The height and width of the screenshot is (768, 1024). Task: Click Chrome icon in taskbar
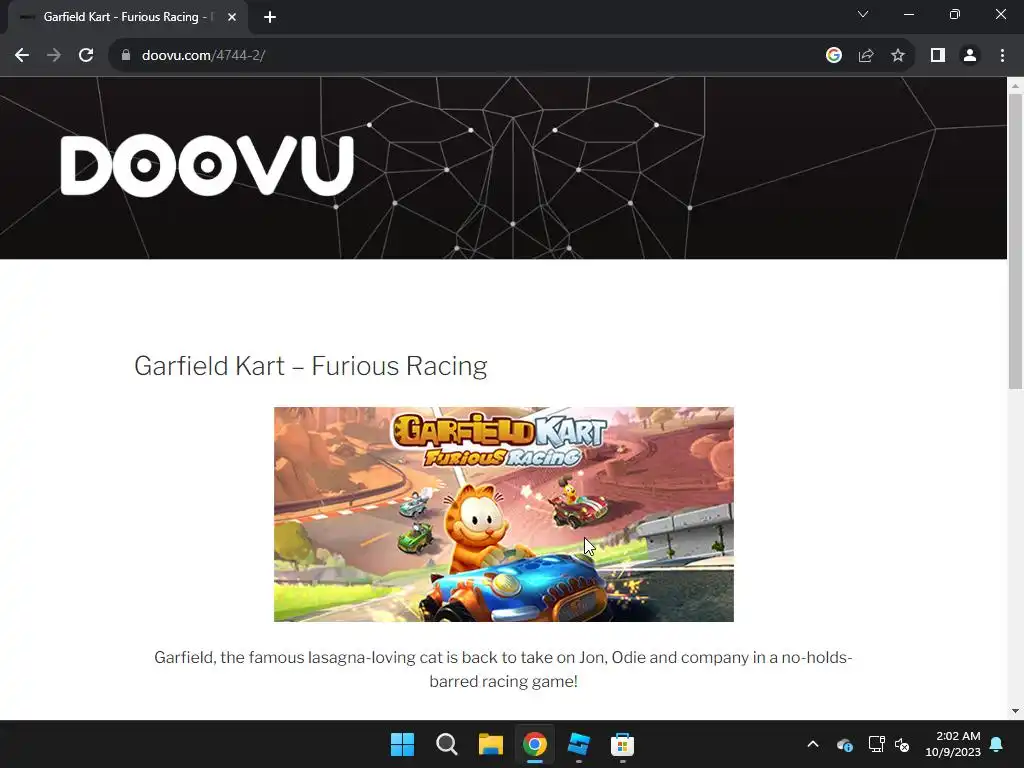[x=534, y=744]
